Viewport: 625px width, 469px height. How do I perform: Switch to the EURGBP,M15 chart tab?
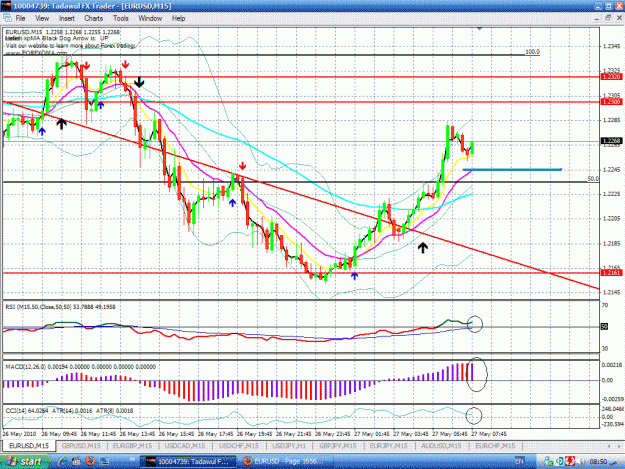pos(132,445)
